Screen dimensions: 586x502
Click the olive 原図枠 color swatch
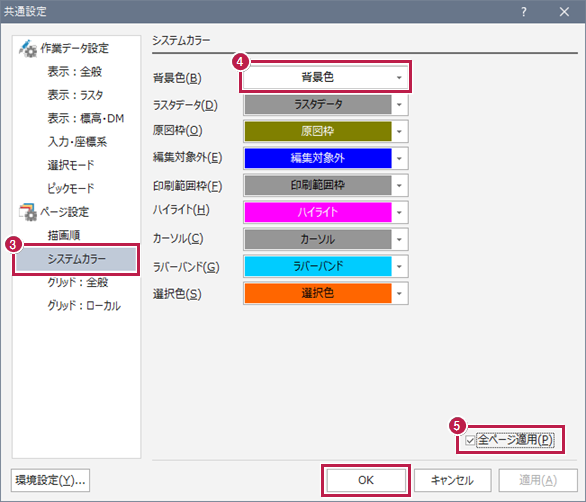[318, 131]
